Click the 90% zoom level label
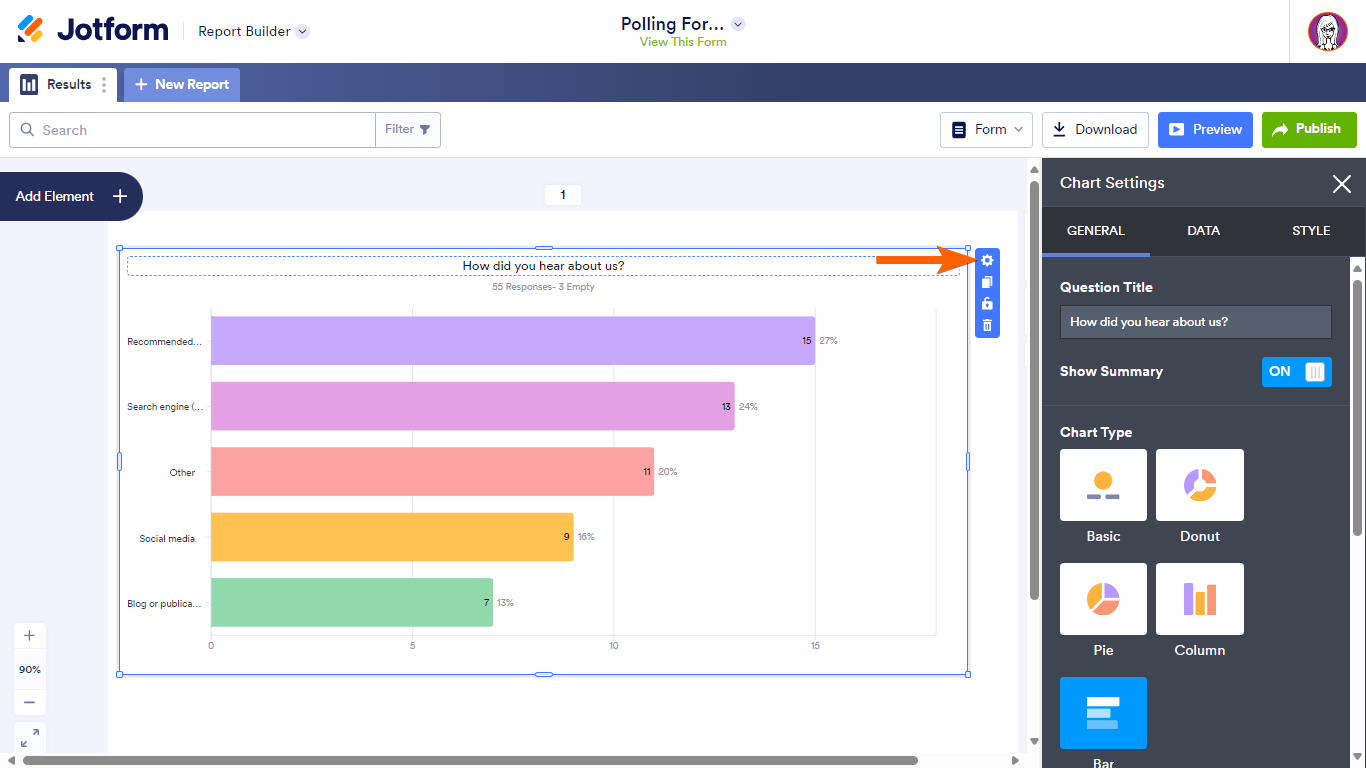 tap(29, 669)
